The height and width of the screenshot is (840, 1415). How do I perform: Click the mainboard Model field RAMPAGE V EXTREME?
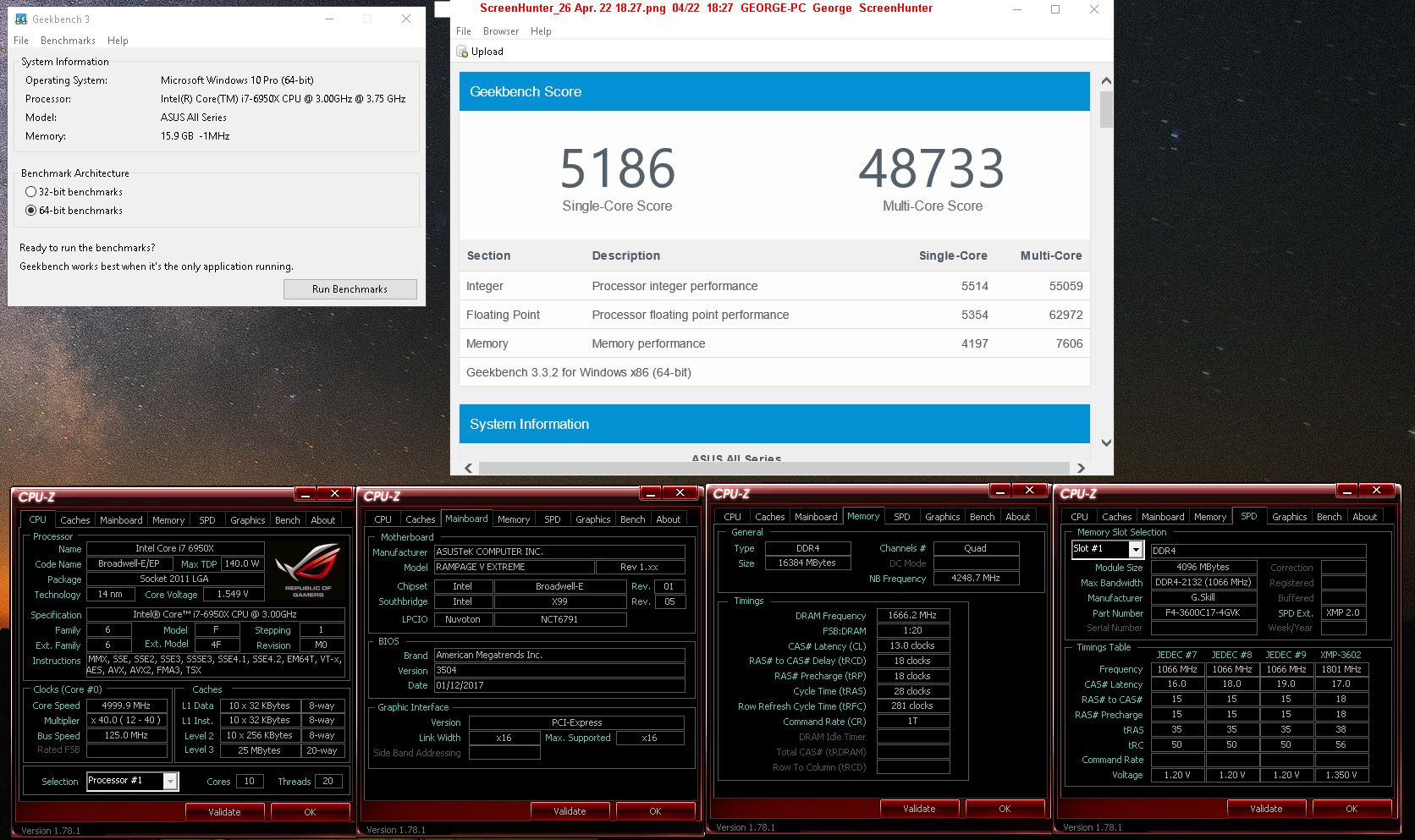(514, 567)
